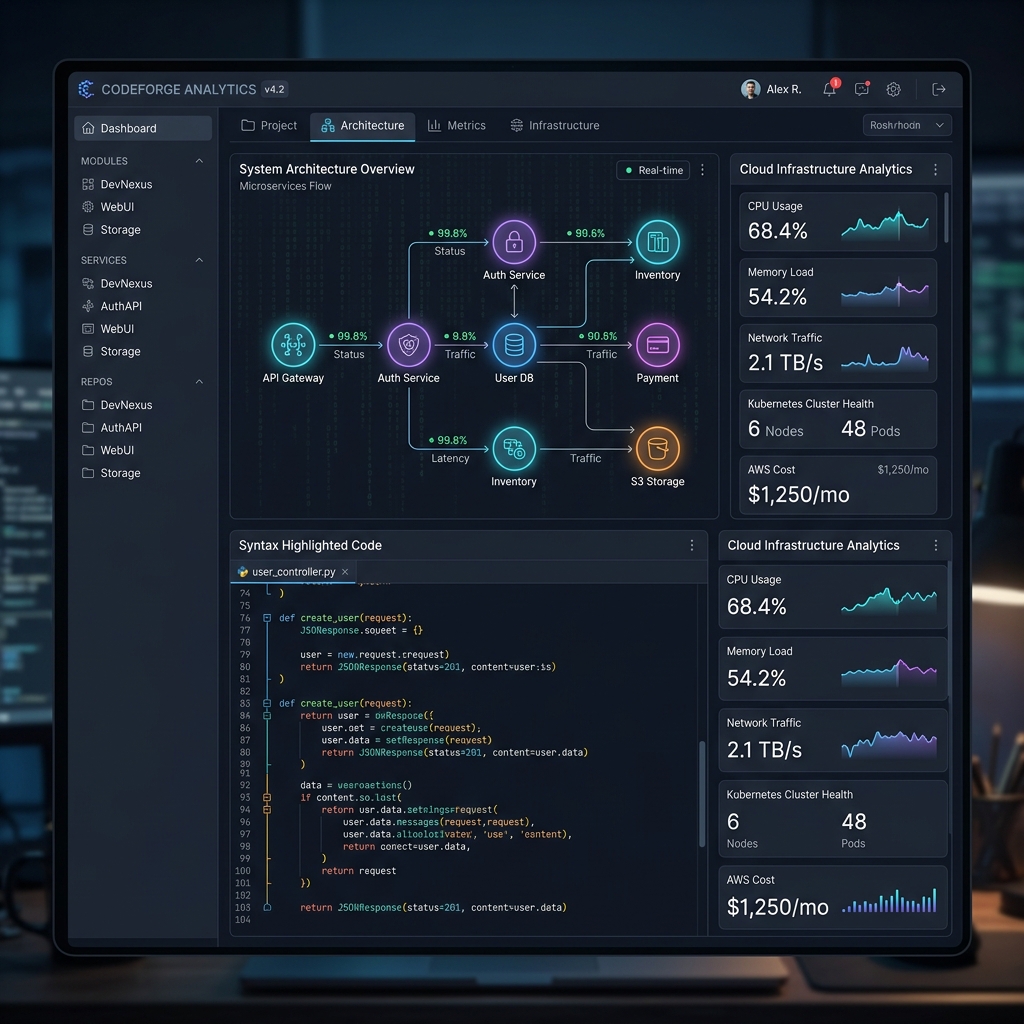The height and width of the screenshot is (1024, 1024).
Task: Click the 9.8% Traffic label
Action: pos(460,345)
